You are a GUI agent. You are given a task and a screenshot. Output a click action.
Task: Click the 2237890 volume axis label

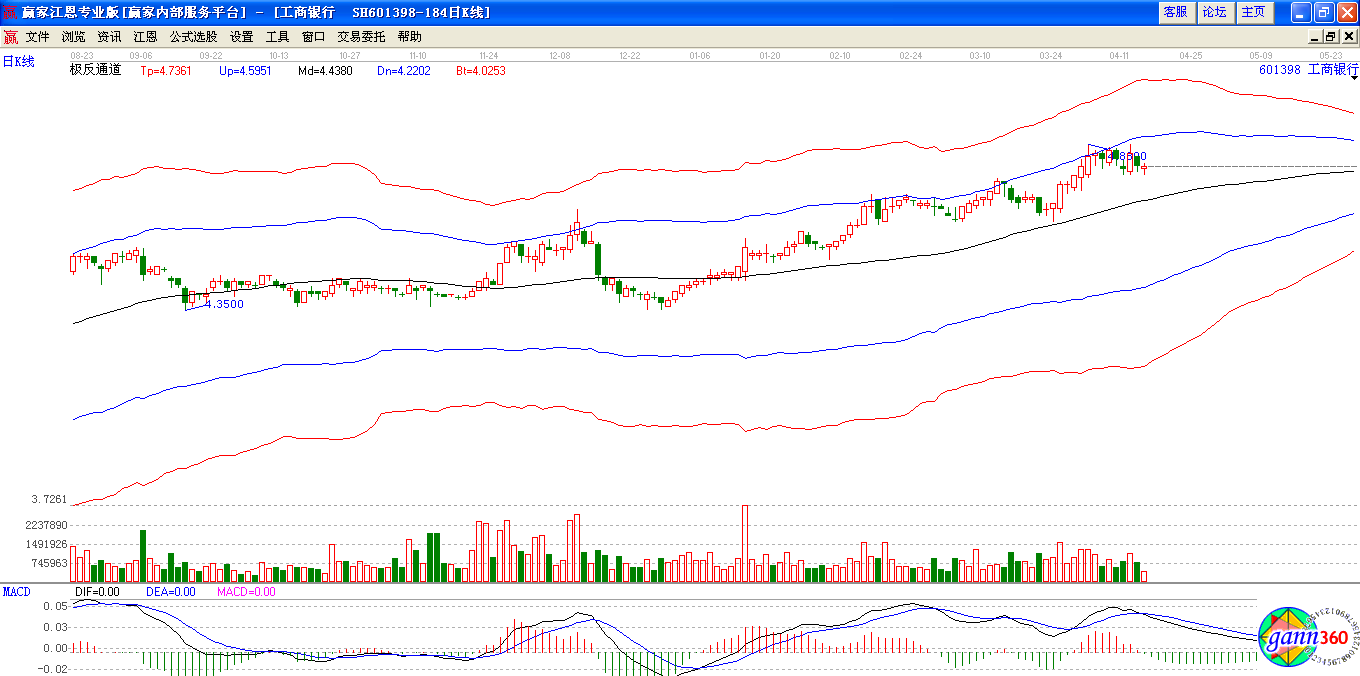coord(45,525)
